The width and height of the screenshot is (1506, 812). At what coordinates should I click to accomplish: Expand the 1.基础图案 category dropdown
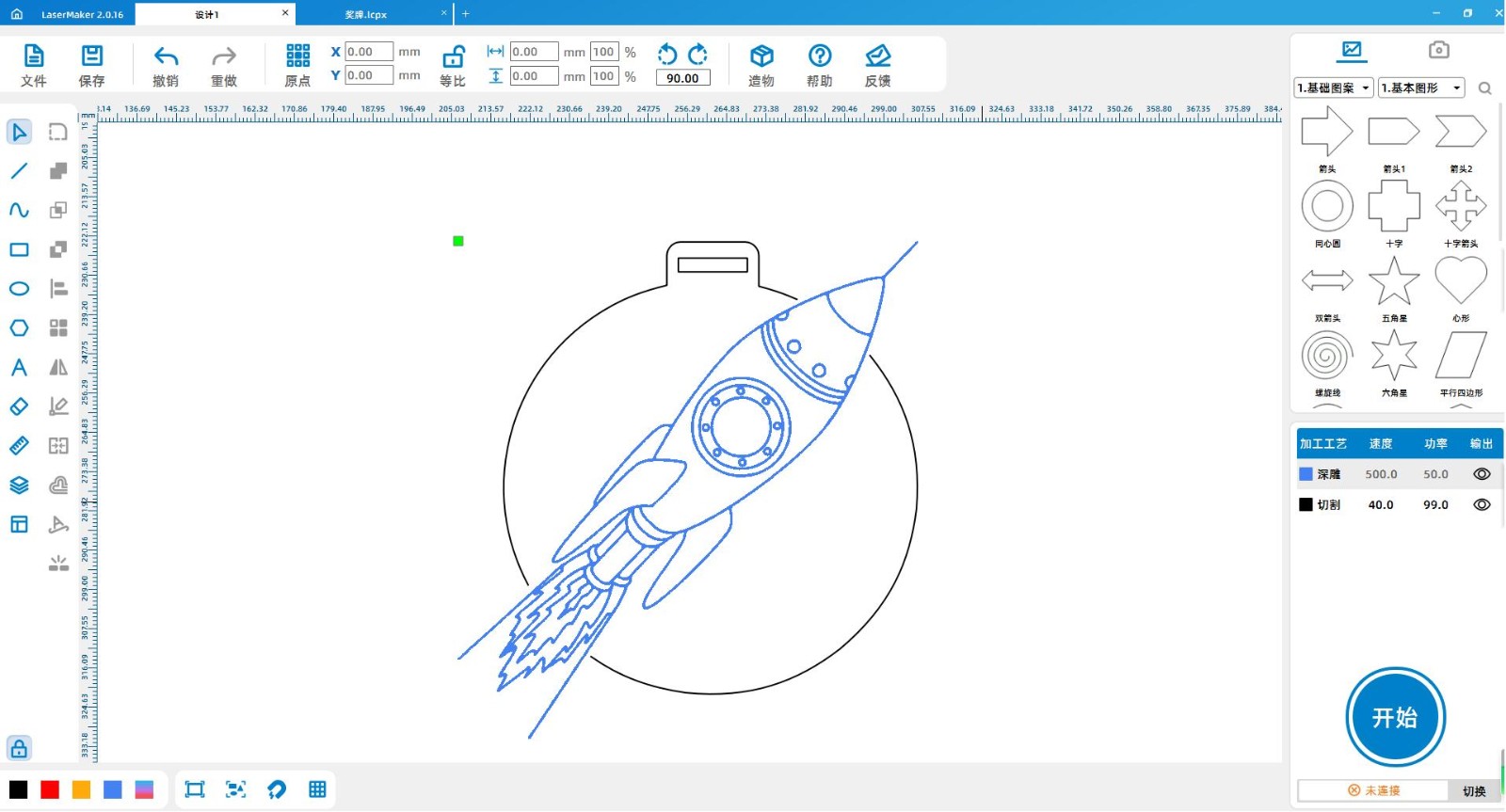pos(1334,88)
